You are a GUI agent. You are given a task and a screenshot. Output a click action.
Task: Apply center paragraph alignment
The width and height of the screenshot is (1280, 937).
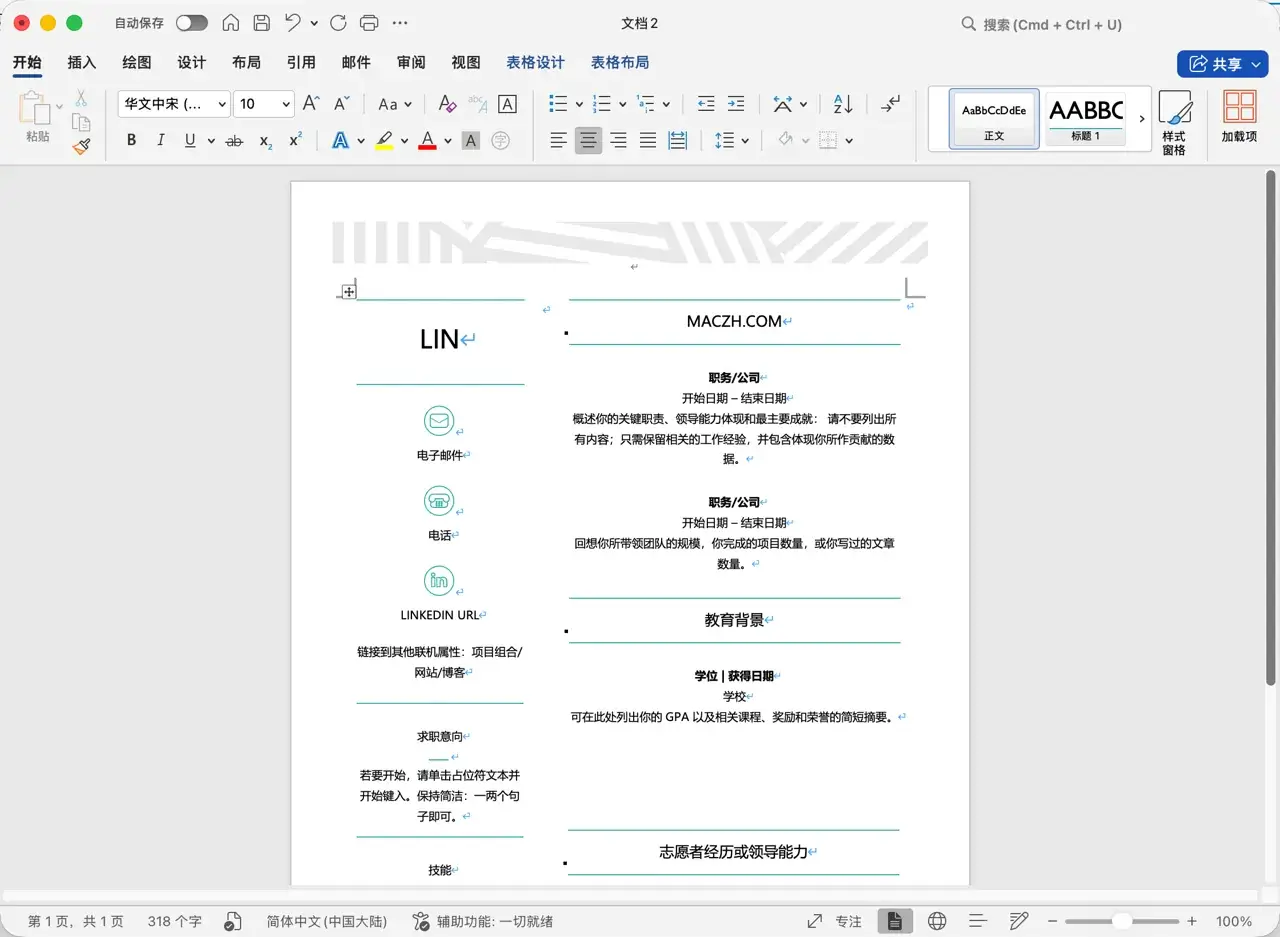(588, 140)
